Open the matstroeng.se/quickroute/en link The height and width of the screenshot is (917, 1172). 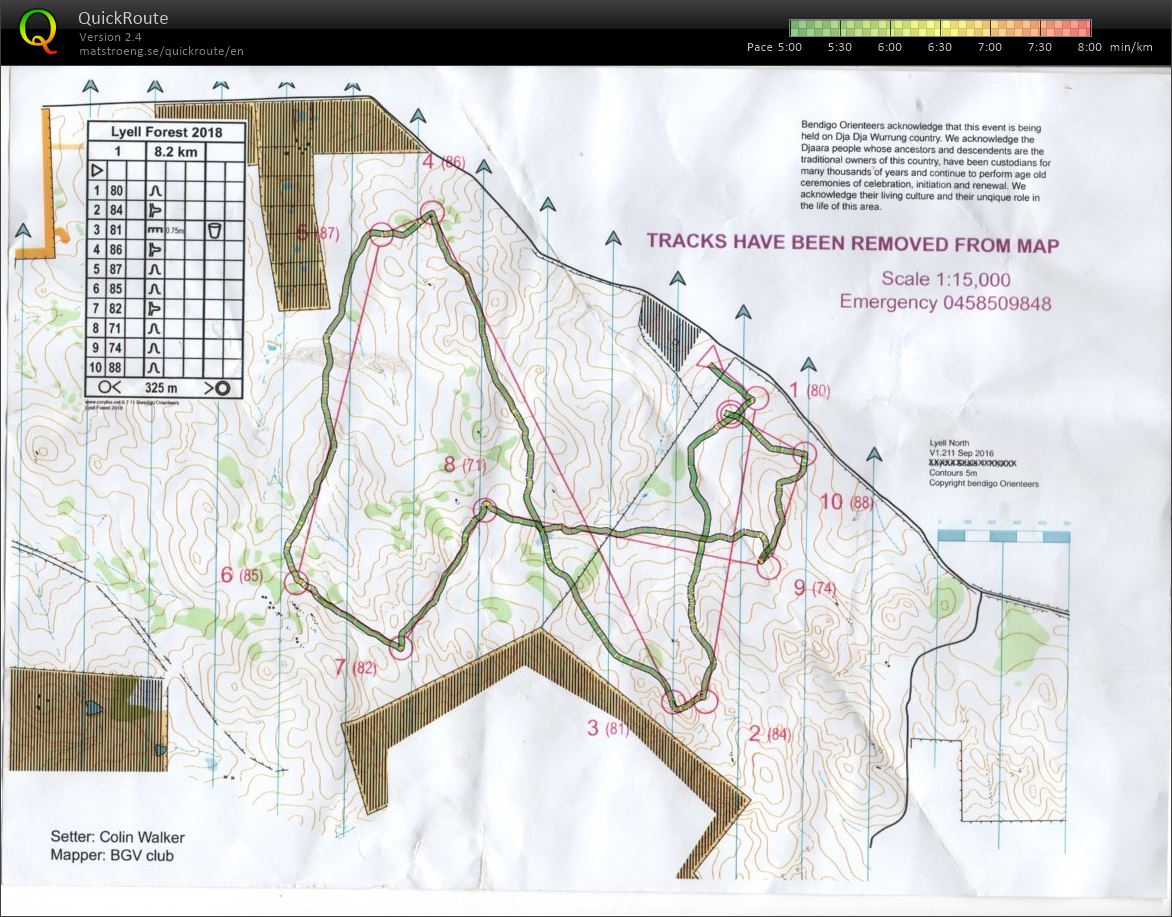(161, 51)
